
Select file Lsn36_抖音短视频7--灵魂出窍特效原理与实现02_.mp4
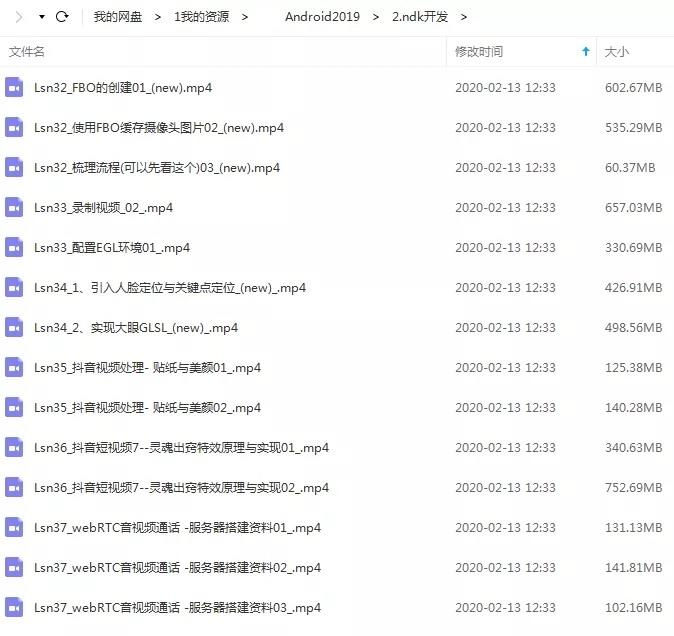point(181,487)
